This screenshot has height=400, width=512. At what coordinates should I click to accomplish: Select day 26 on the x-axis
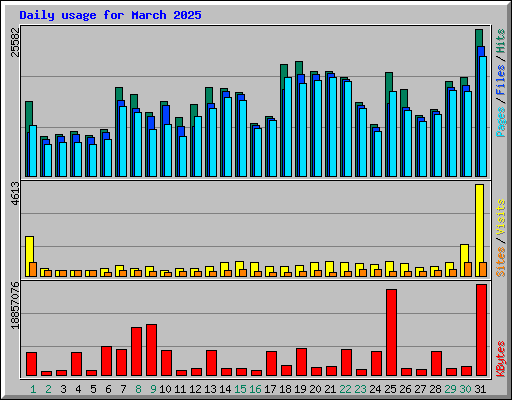click(x=405, y=389)
